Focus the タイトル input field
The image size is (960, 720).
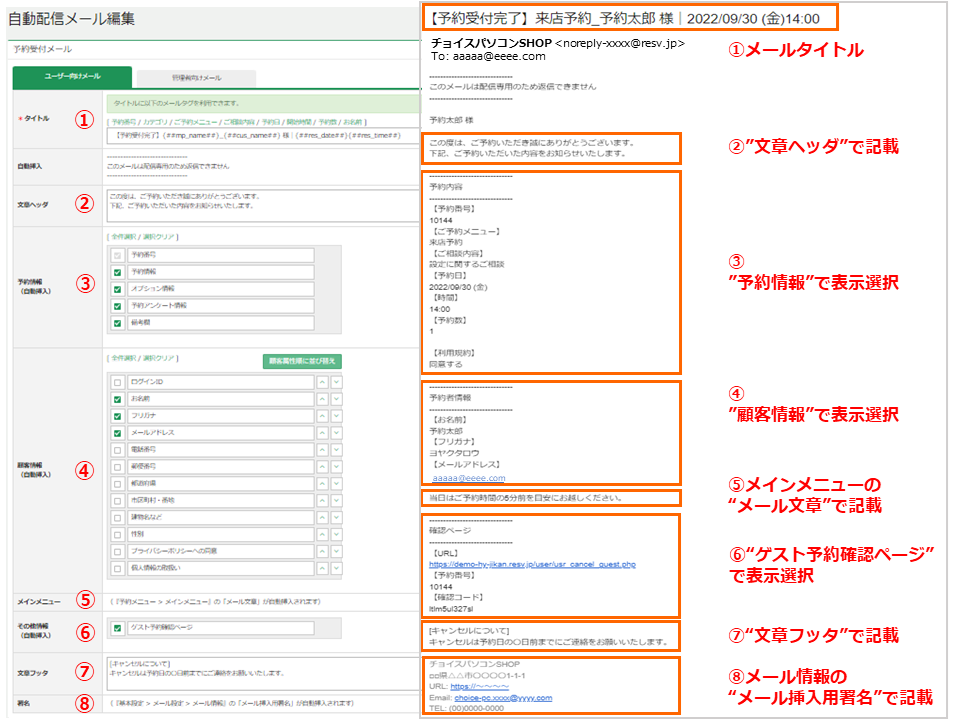(263, 136)
